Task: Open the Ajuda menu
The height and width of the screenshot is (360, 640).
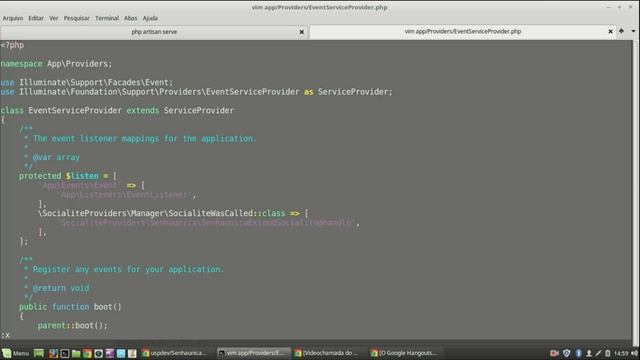Action: coord(150,18)
